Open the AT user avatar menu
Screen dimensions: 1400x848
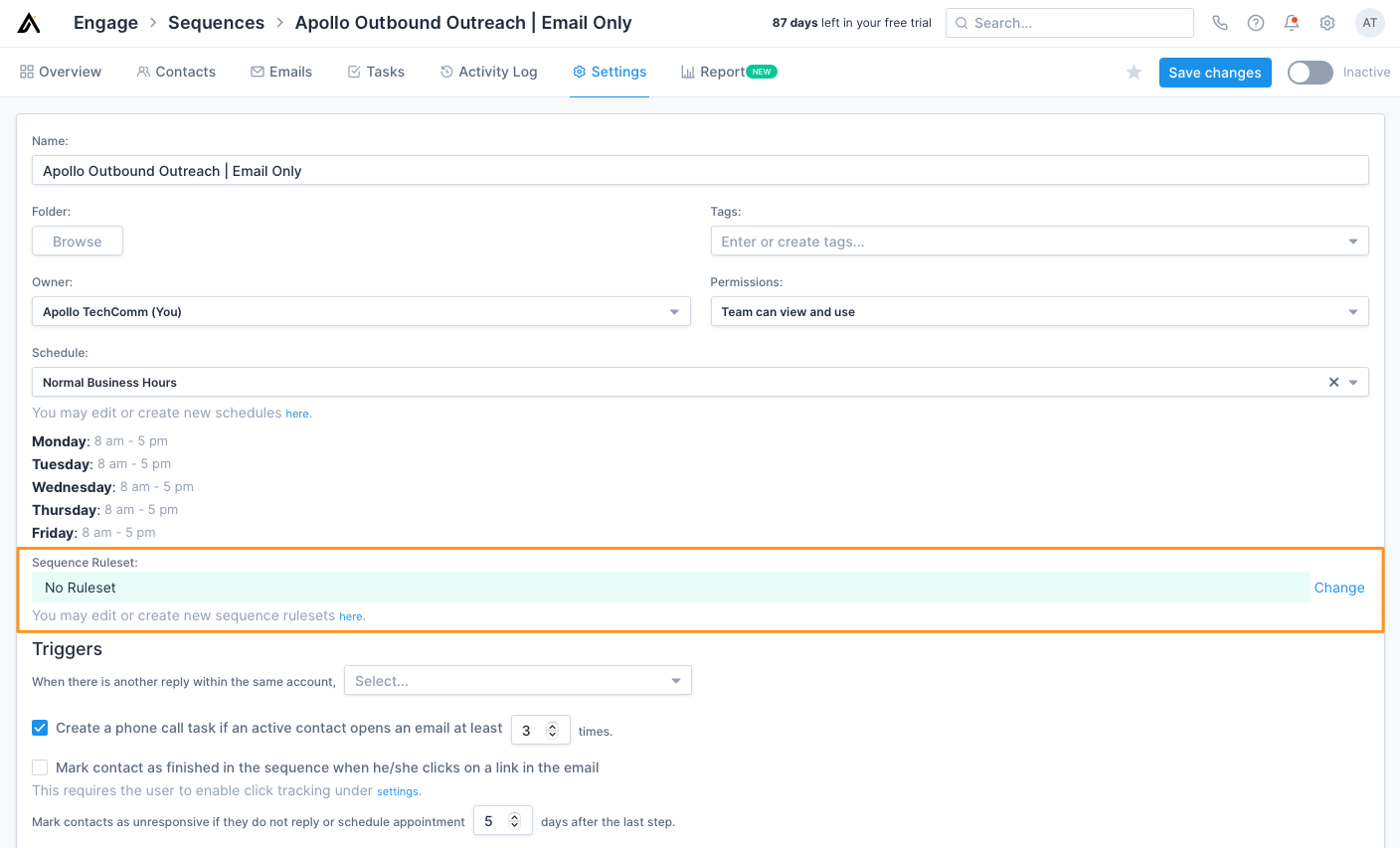point(1370,23)
